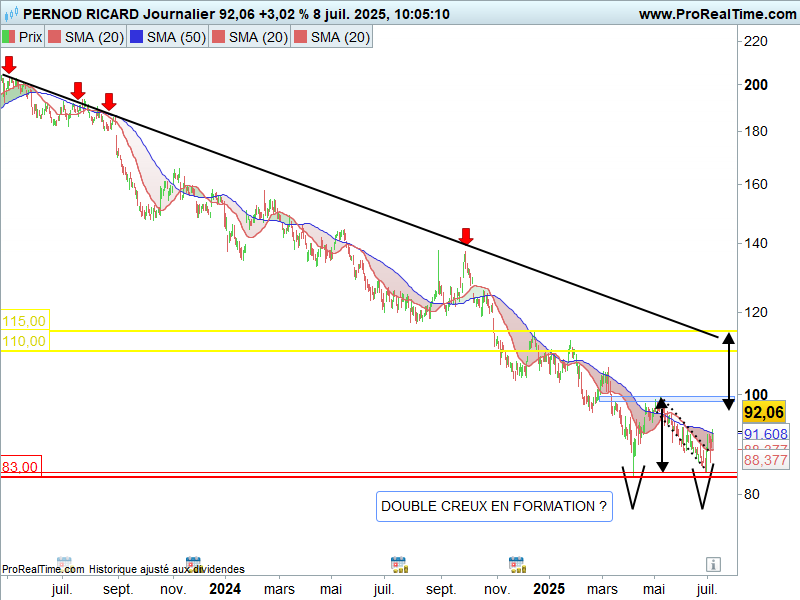Click the 110,00 yellow level label
Viewport: 800px width, 600px height.
click(24, 341)
